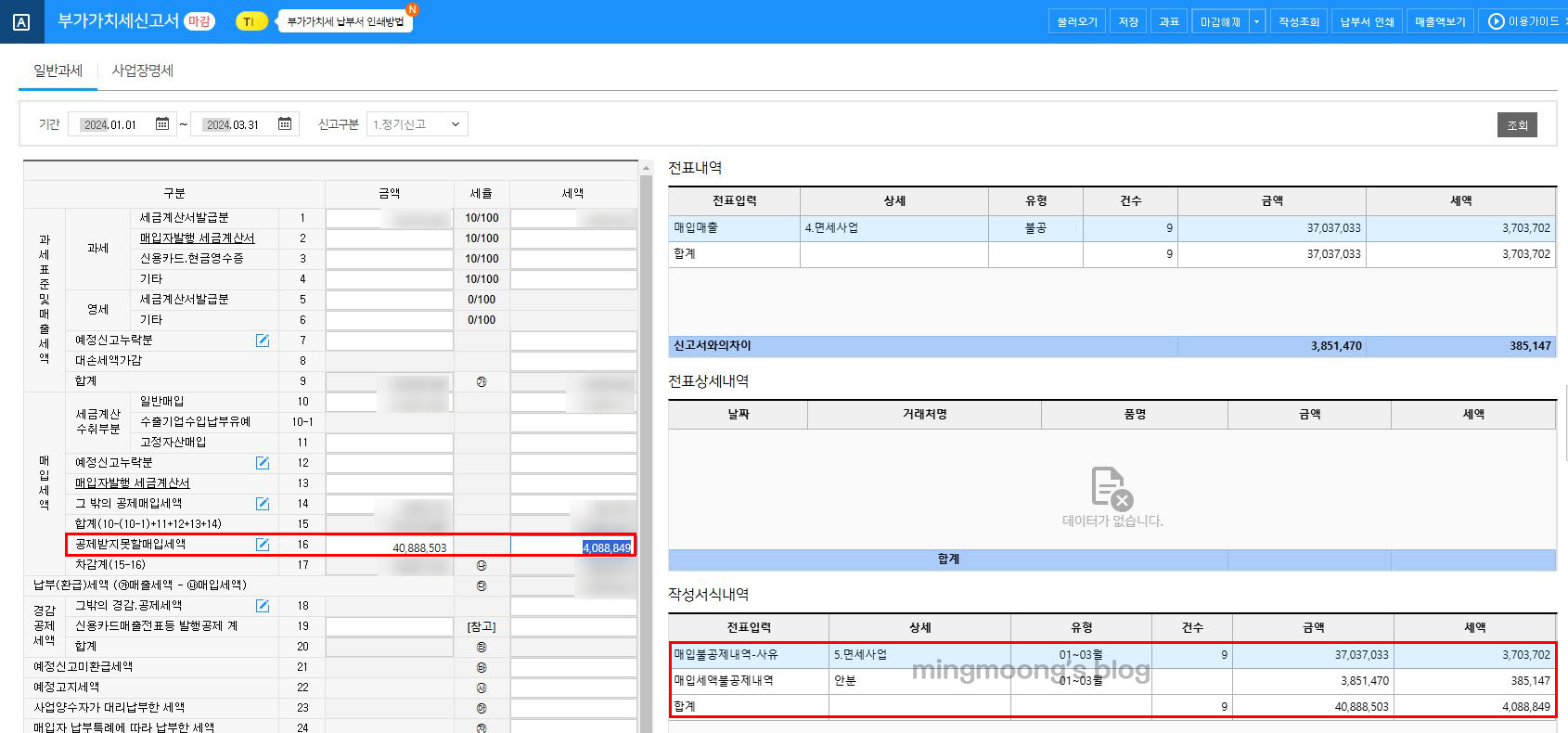Image resolution: width=1568 pixels, height=733 pixels.
Task: Click 조회 search button
Action: pyautogui.click(x=1517, y=124)
